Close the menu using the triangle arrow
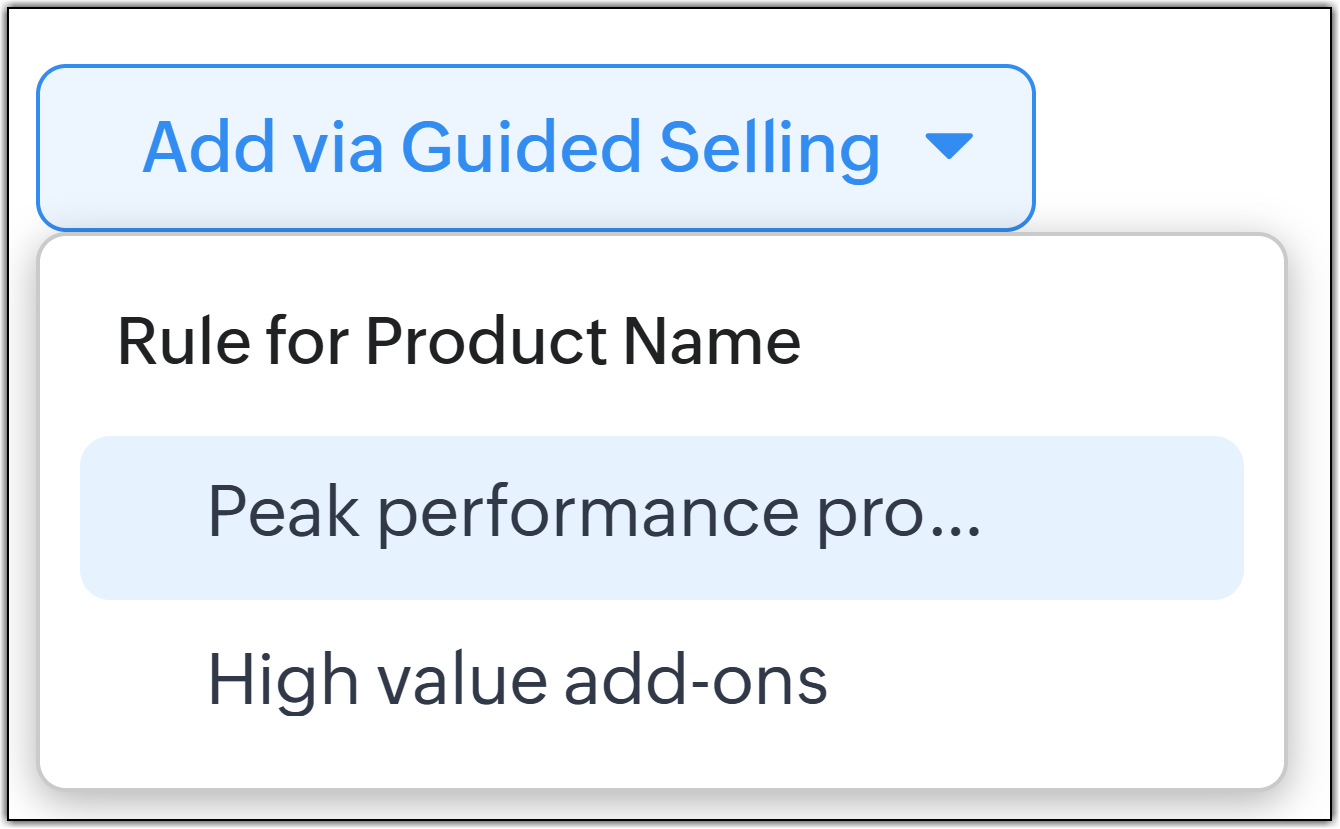The width and height of the screenshot is (1340, 829). point(949,147)
